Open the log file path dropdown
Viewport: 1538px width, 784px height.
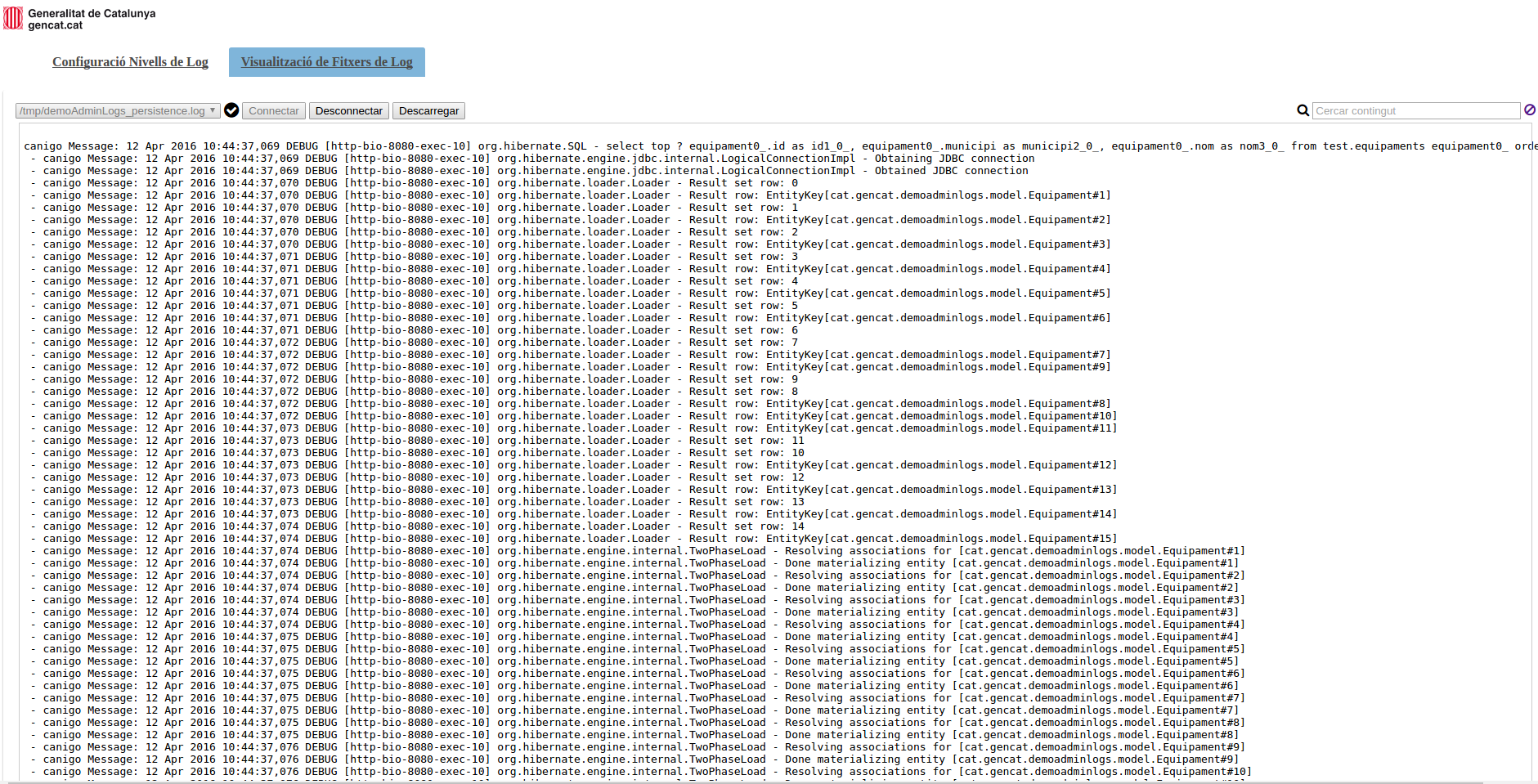118,110
